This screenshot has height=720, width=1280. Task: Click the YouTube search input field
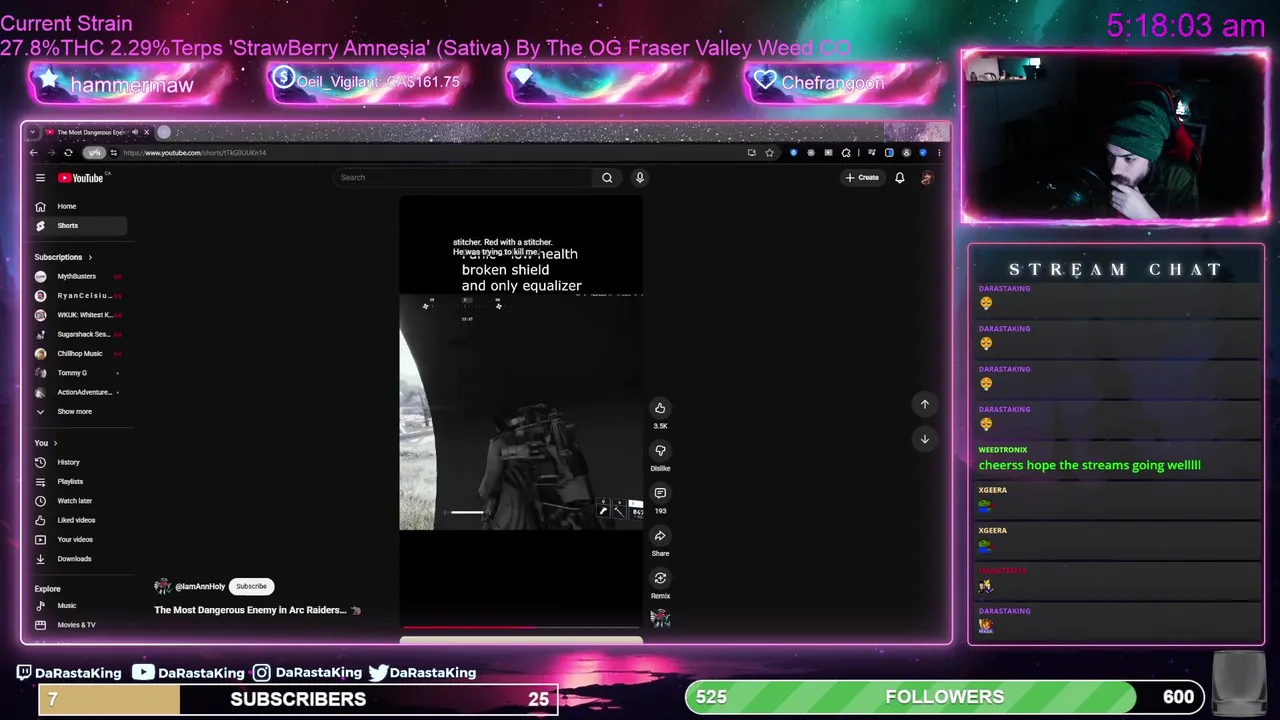pos(463,178)
